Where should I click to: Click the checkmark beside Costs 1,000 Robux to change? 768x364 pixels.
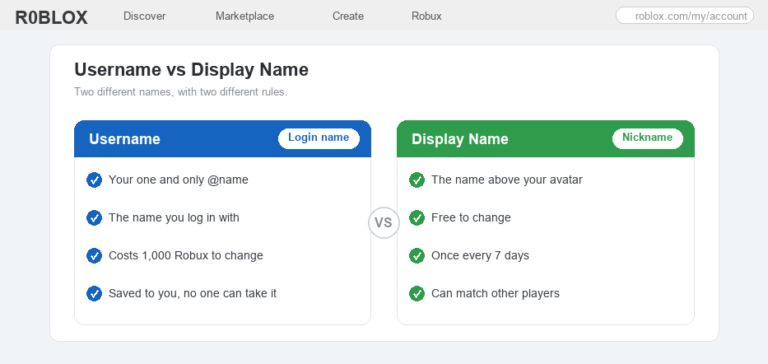click(x=94, y=256)
